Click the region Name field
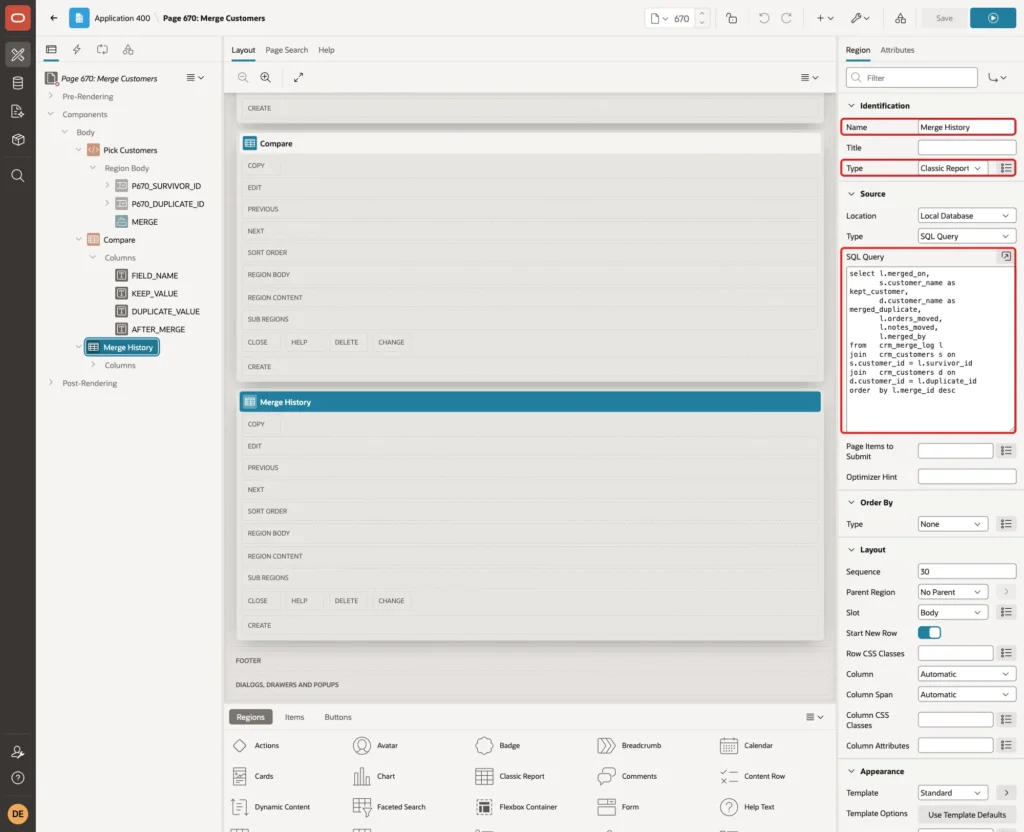 point(967,127)
